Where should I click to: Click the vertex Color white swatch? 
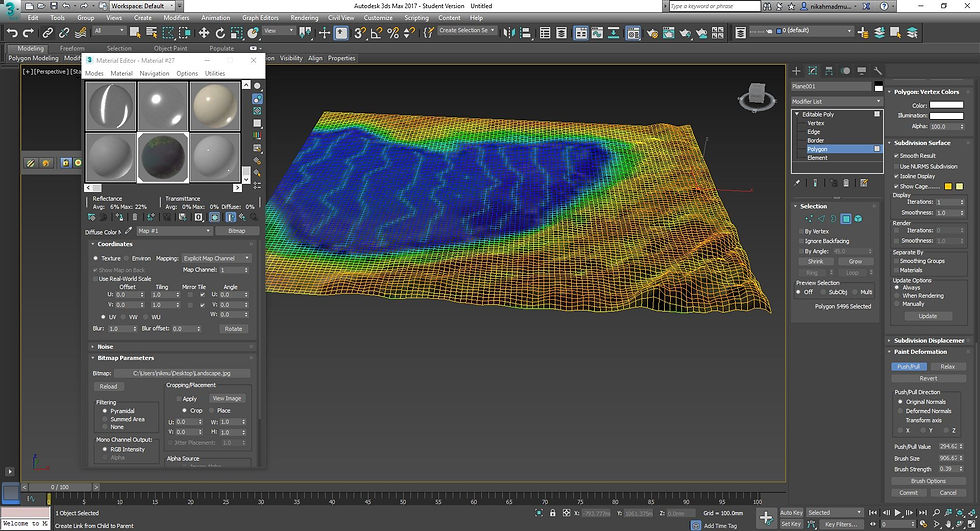946,105
